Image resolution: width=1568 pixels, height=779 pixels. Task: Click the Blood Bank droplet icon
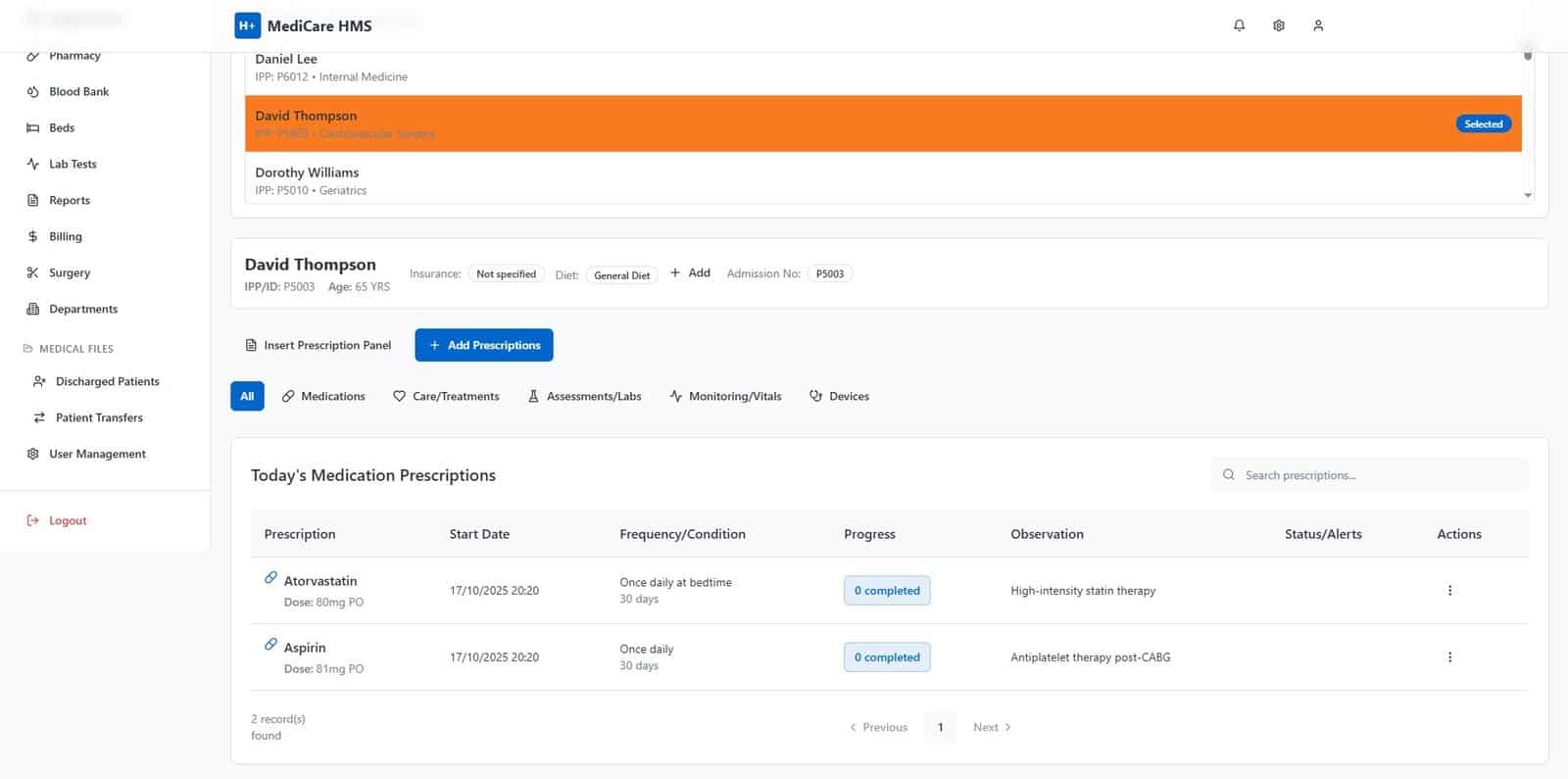32,92
